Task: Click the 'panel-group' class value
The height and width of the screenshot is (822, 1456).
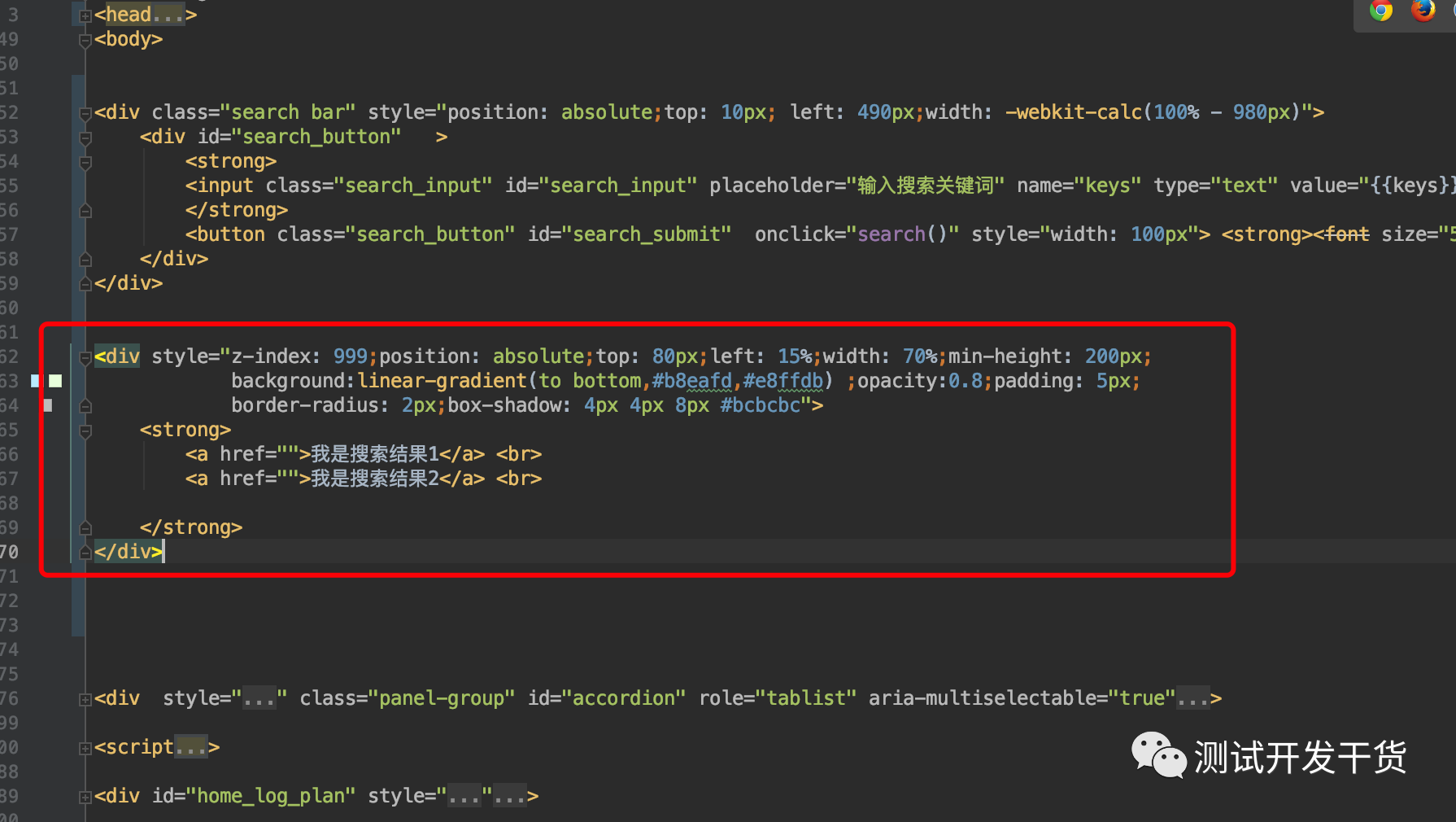Action: pyautogui.click(x=442, y=698)
